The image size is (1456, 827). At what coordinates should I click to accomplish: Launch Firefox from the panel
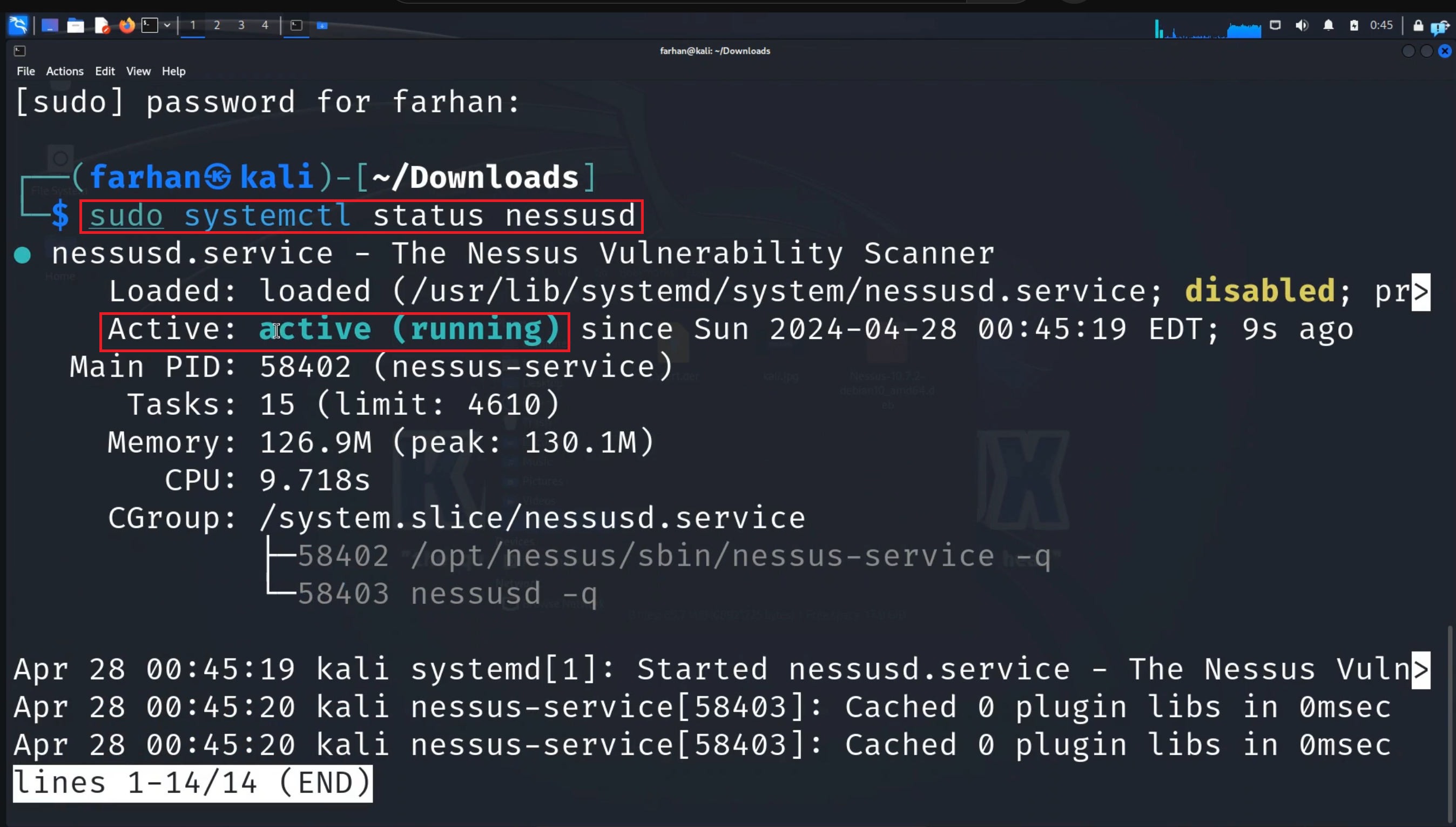point(126,25)
